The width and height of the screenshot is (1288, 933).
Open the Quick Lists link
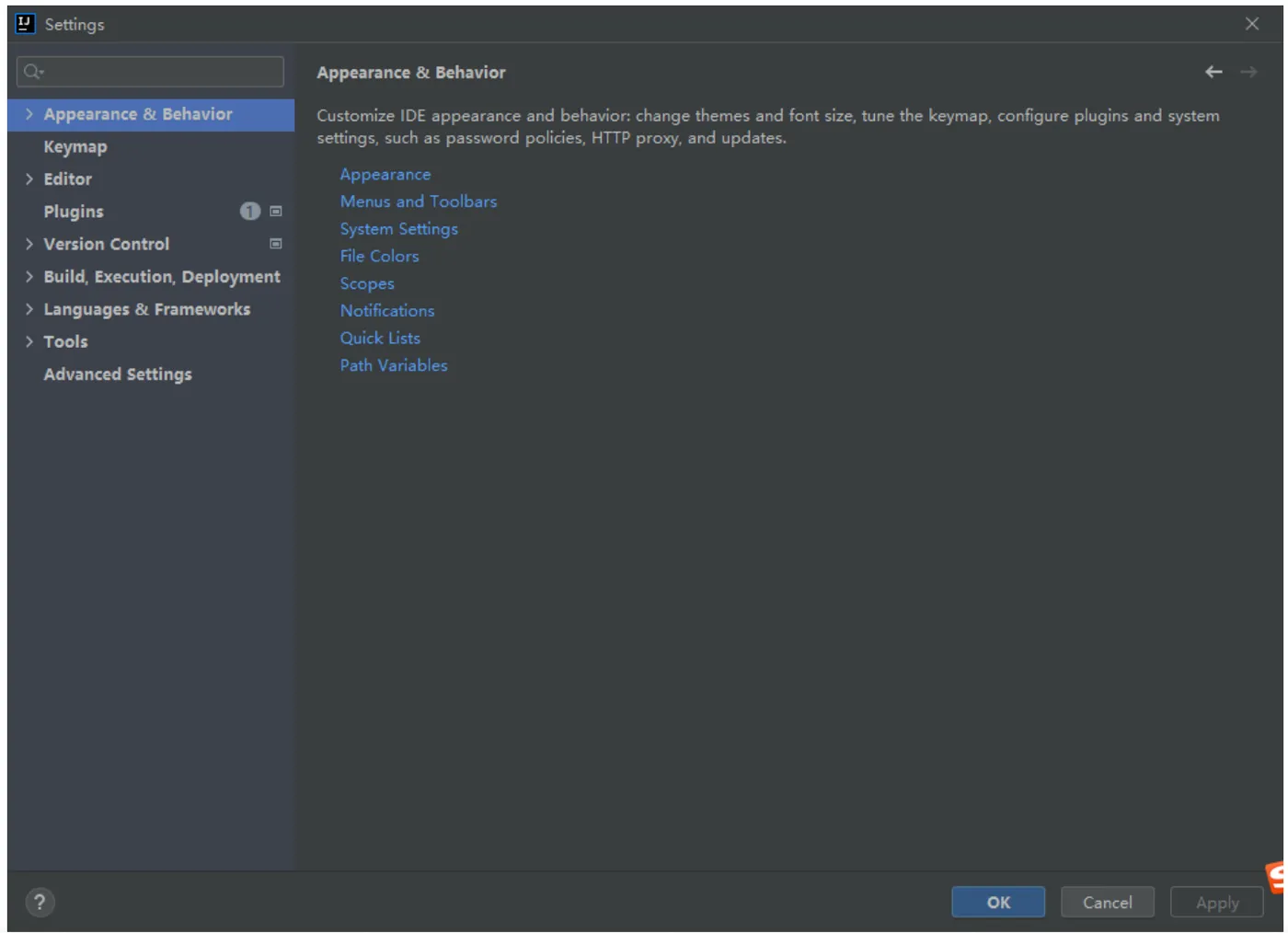pyautogui.click(x=379, y=338)
